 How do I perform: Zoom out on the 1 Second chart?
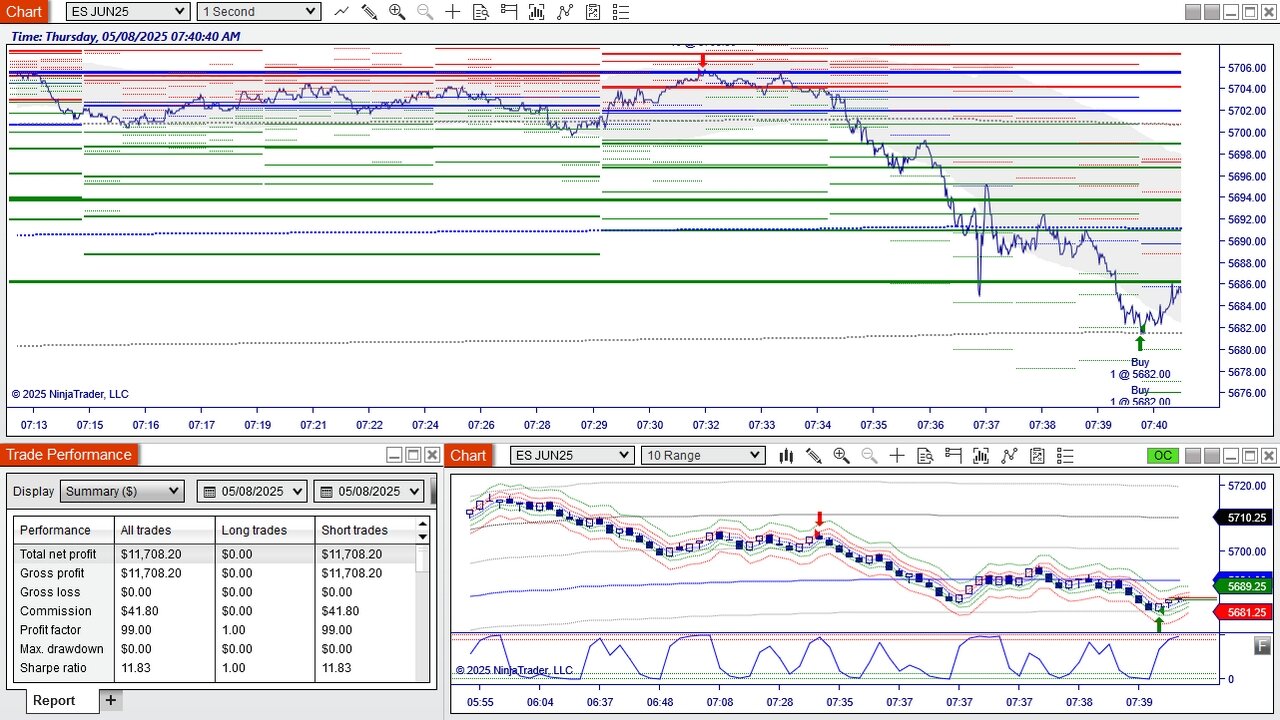pos(425,12)
